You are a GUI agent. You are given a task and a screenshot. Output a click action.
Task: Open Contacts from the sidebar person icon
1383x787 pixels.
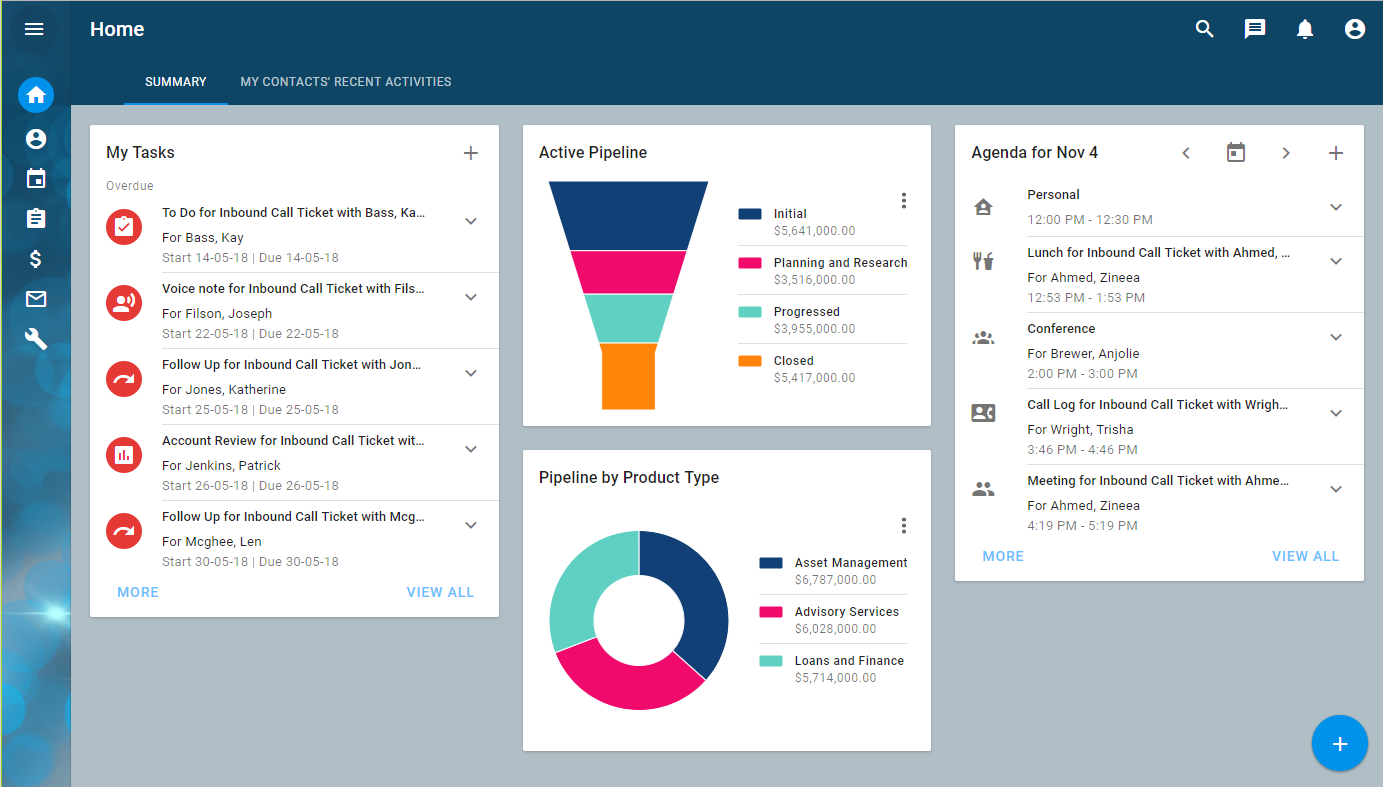(x=36, y=139)
